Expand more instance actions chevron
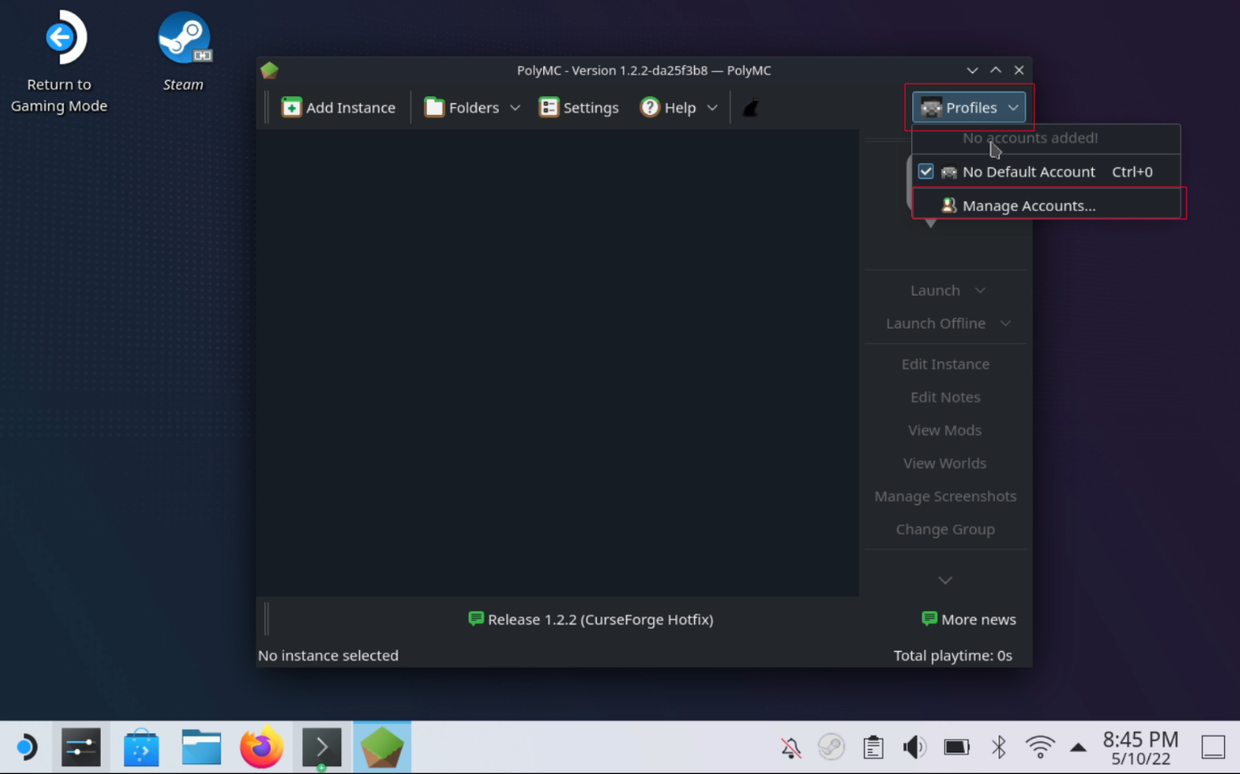The image size is (1240, 774). click(945, 580)
